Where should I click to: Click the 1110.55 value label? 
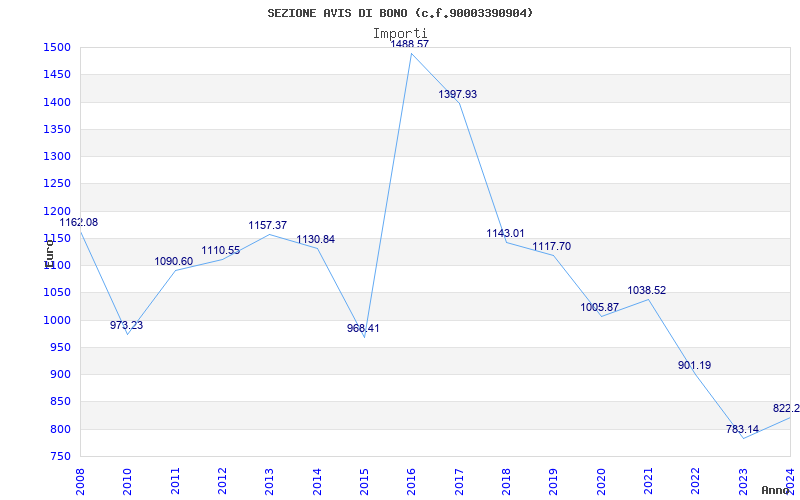220,251
